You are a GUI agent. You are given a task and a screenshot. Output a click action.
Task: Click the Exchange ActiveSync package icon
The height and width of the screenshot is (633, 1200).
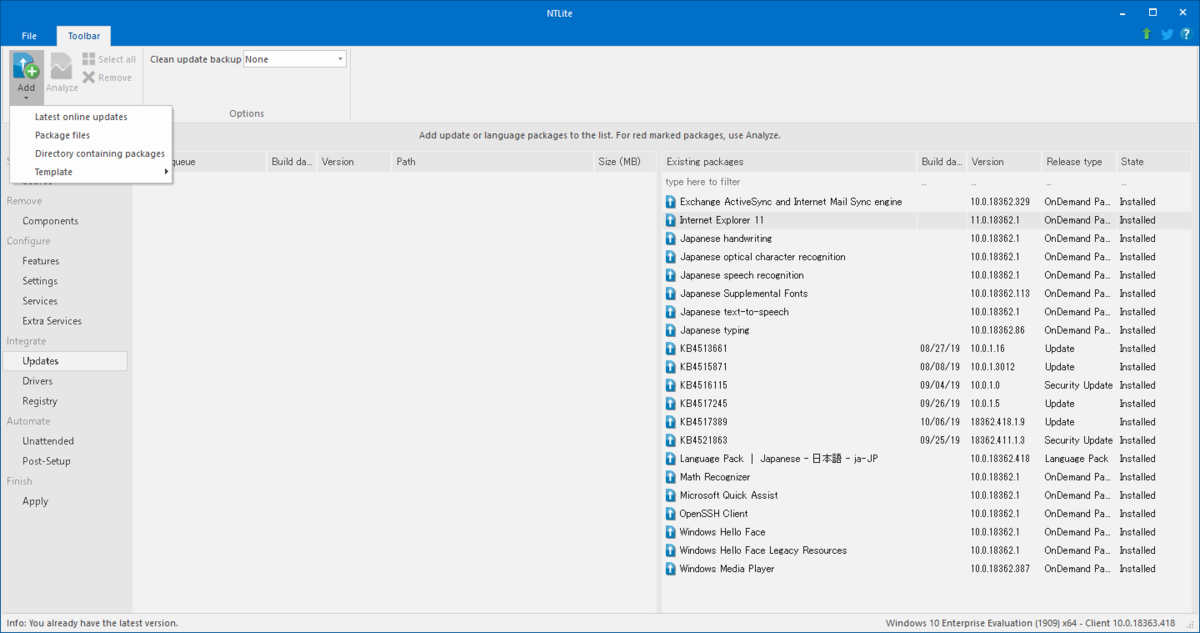click(671, 202)
